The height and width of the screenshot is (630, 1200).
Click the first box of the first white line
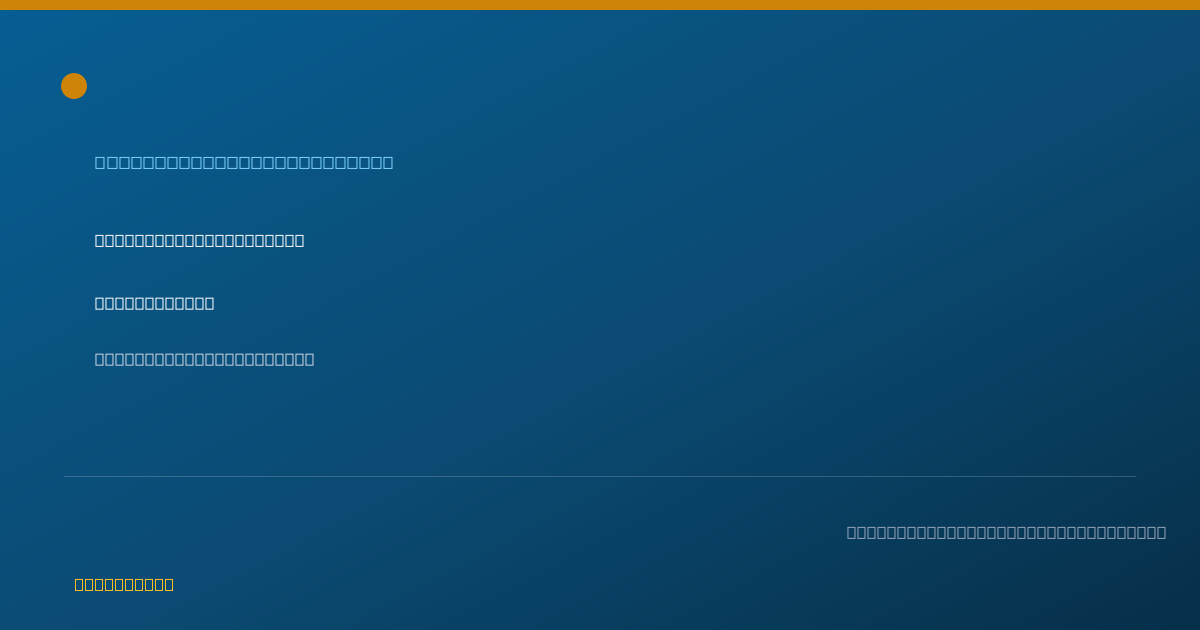click(100, 240)
